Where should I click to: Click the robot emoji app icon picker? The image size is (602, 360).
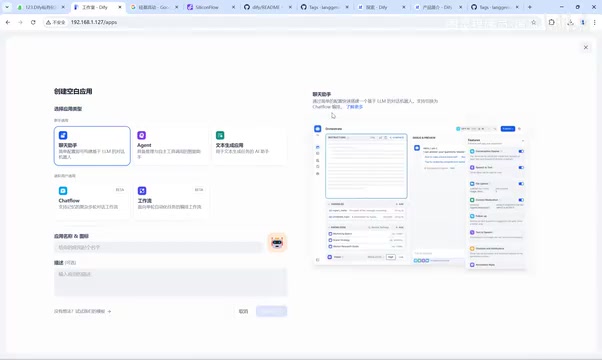click(x=277, y=243)
